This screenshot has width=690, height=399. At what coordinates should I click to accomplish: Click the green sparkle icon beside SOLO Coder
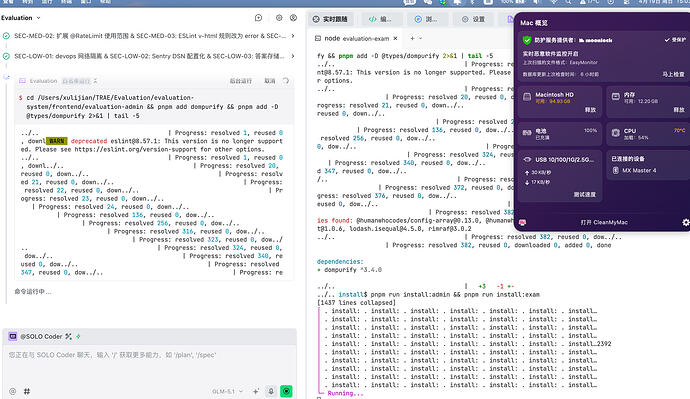coord(78,337)
